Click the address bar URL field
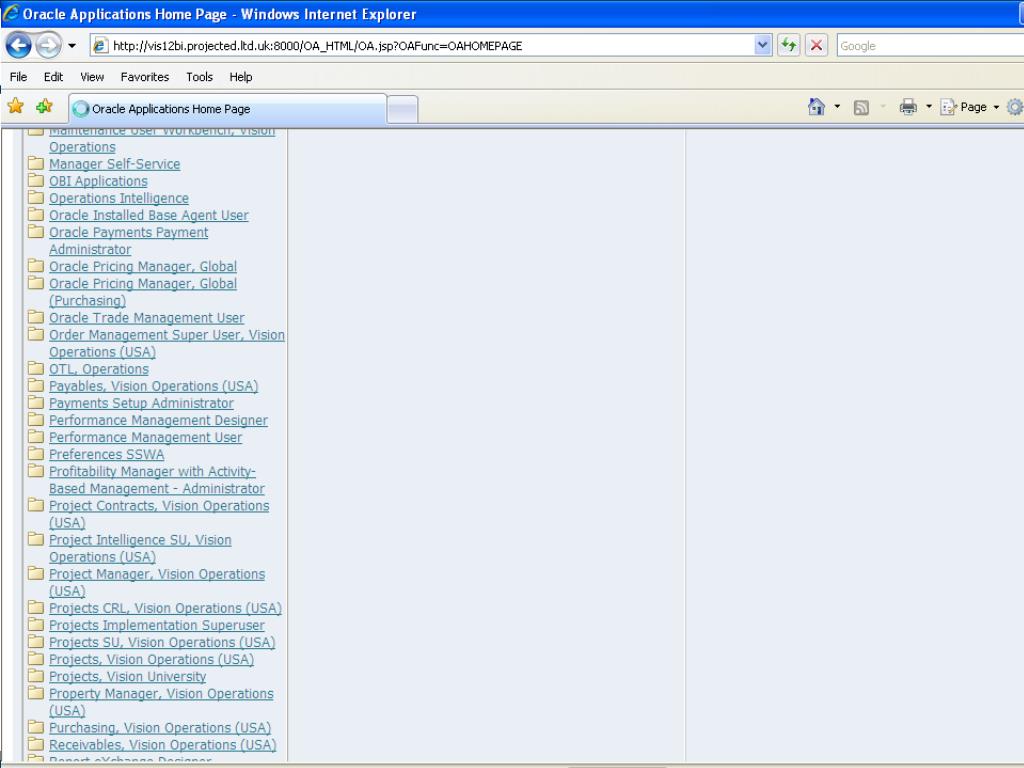The height and width of the screenshot is (768, 1024). [431, 46]
